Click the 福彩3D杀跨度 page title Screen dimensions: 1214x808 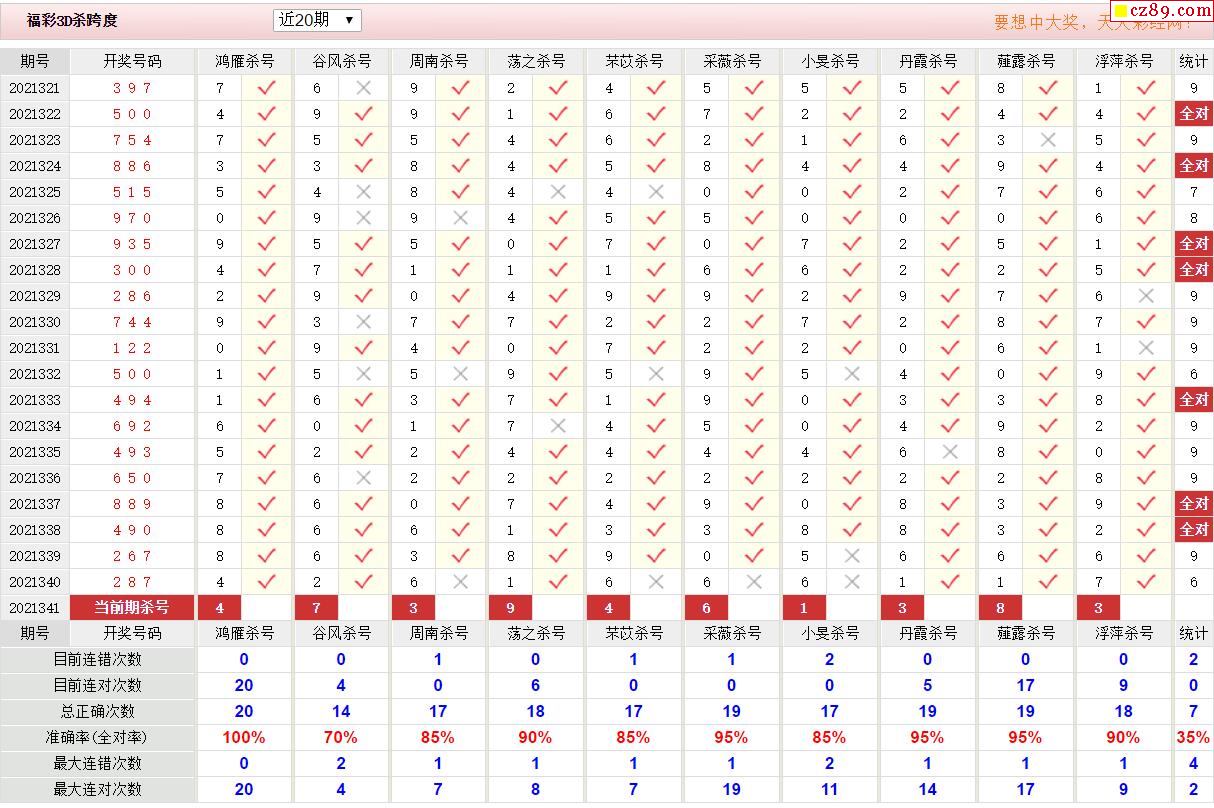click(x=72, y=20)
